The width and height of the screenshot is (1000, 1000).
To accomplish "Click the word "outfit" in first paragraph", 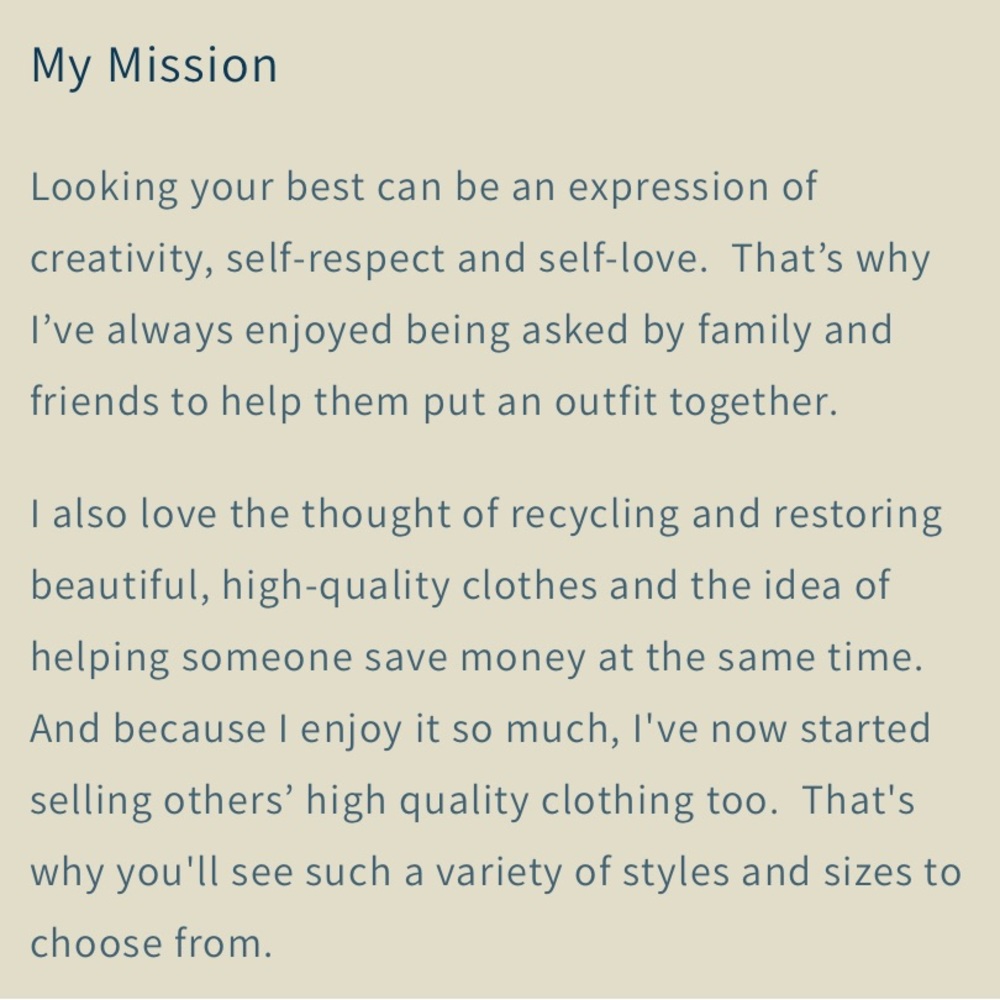I will tap(605, 402).
